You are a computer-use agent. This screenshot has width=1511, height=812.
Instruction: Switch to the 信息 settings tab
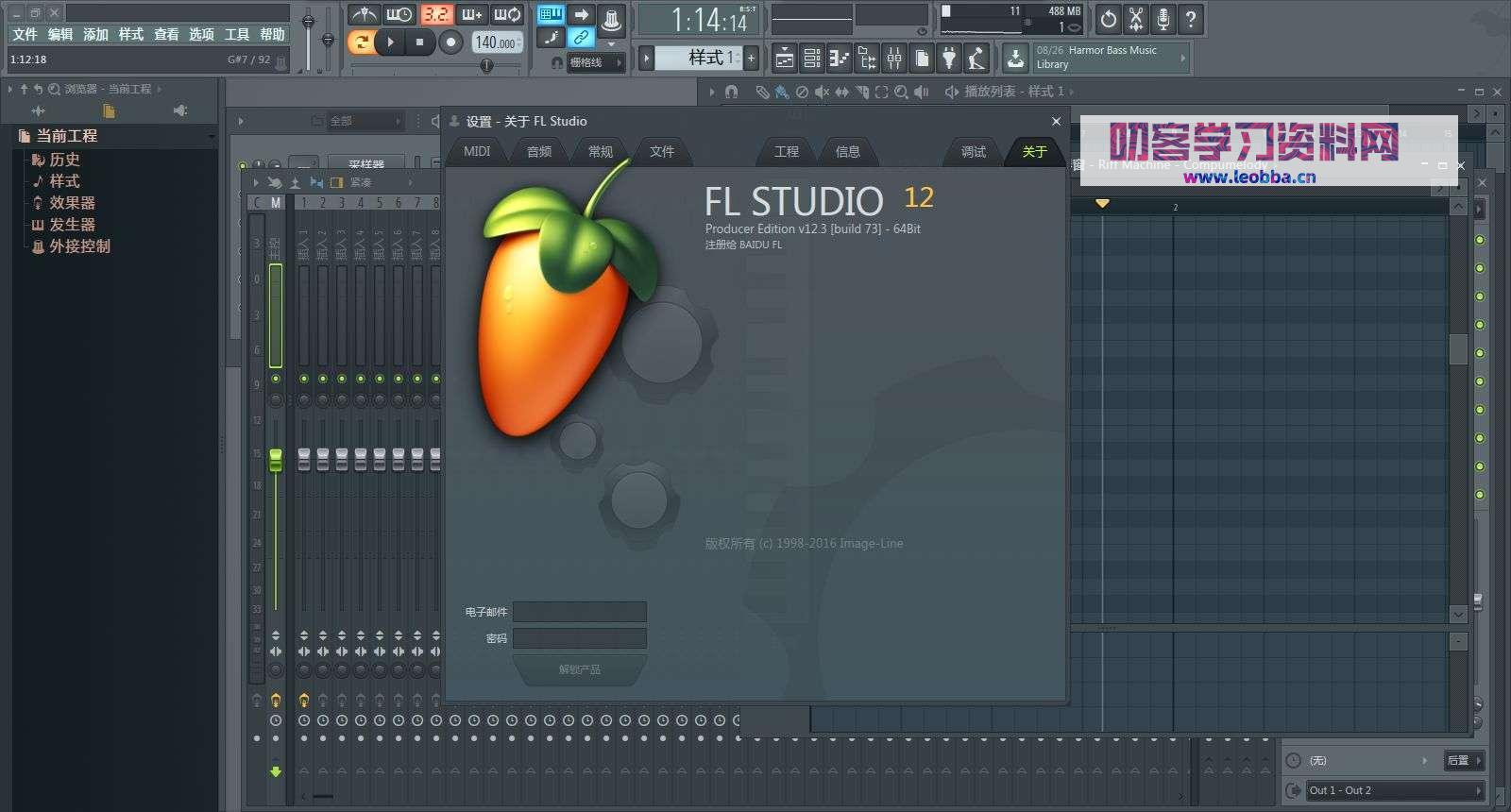pos(848,151)
